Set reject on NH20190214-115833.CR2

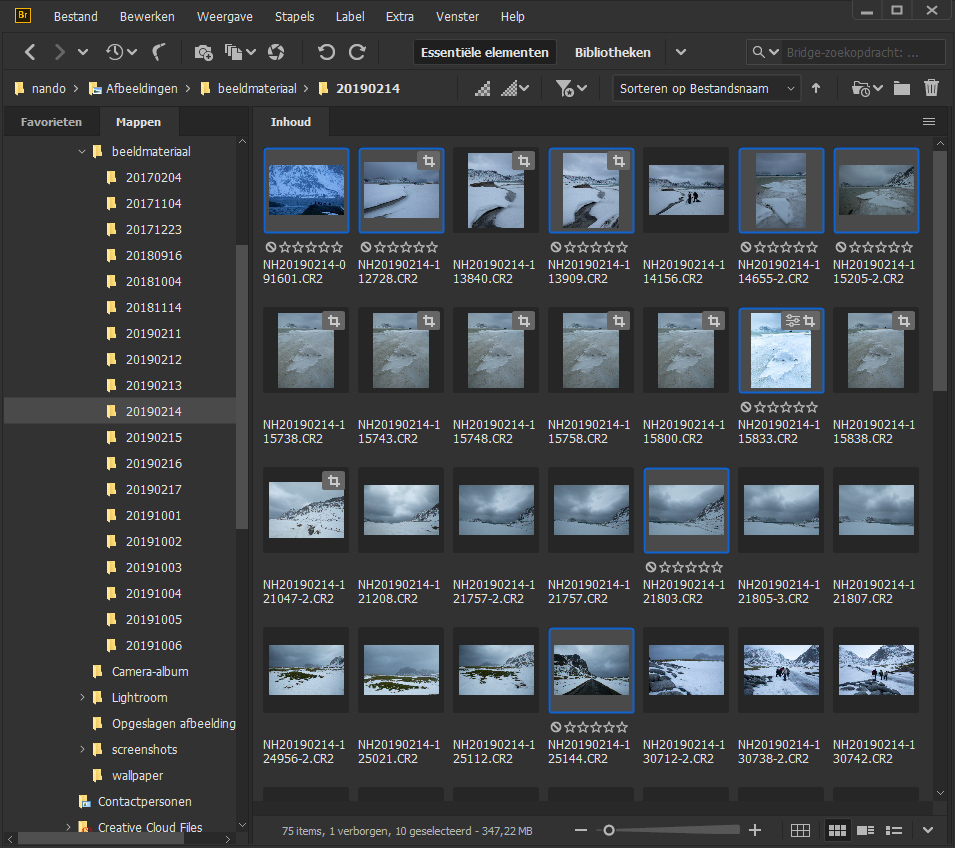tap(745, 407)
